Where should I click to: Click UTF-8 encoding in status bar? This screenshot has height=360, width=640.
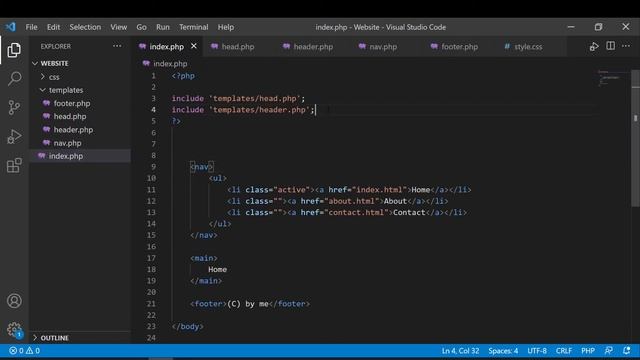[537, 351]
